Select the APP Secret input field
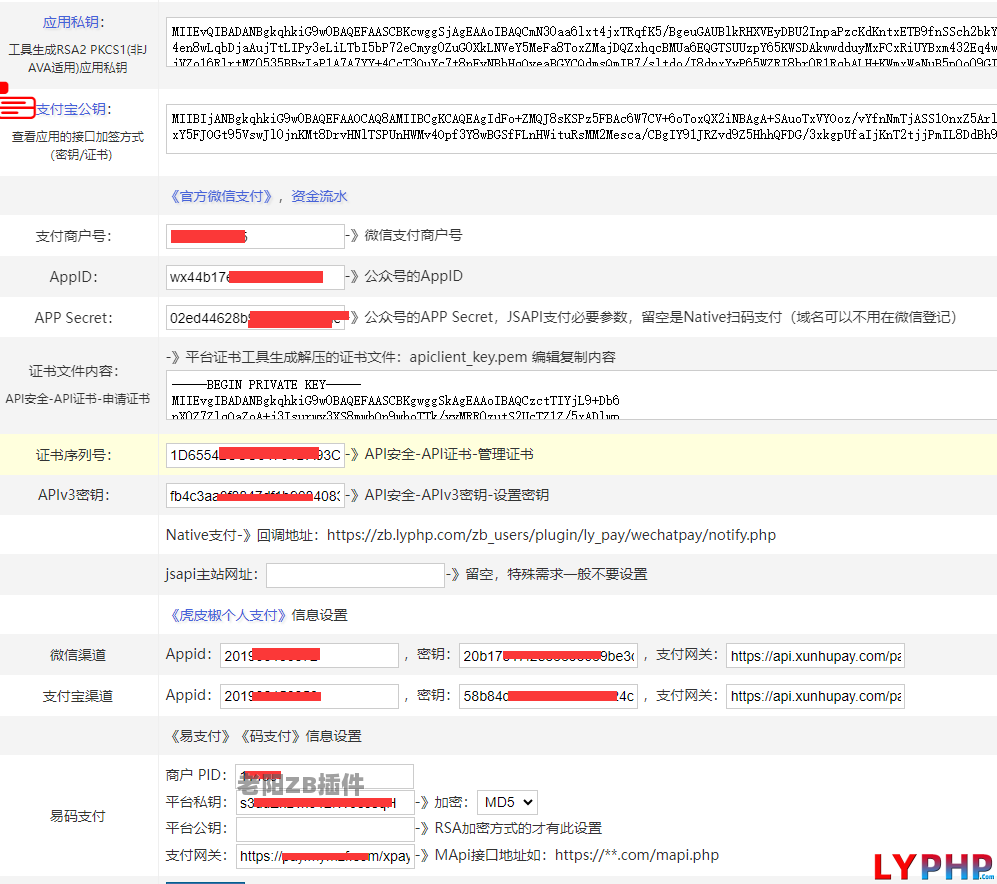Image resolution: width=997 pixels, height=884 pixels. pos(255,318)
